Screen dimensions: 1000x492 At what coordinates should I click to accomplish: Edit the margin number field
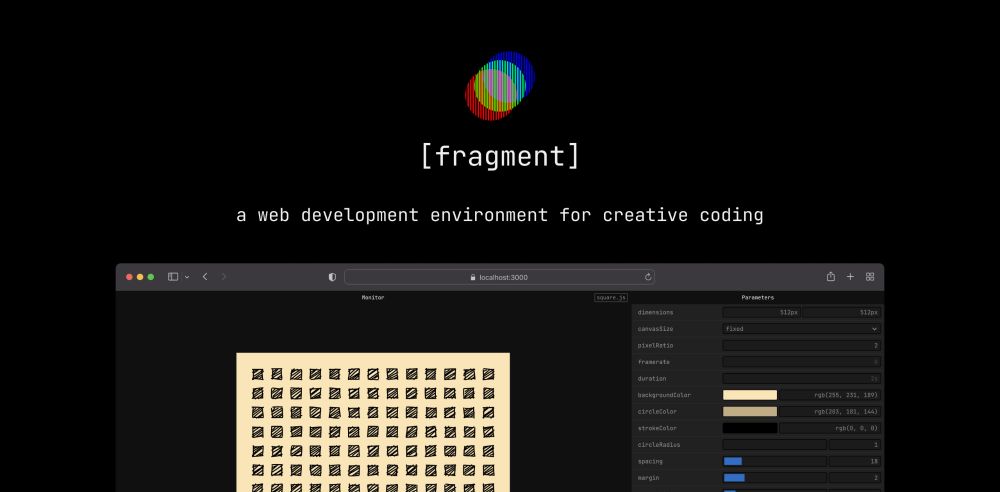pos(855,478)
